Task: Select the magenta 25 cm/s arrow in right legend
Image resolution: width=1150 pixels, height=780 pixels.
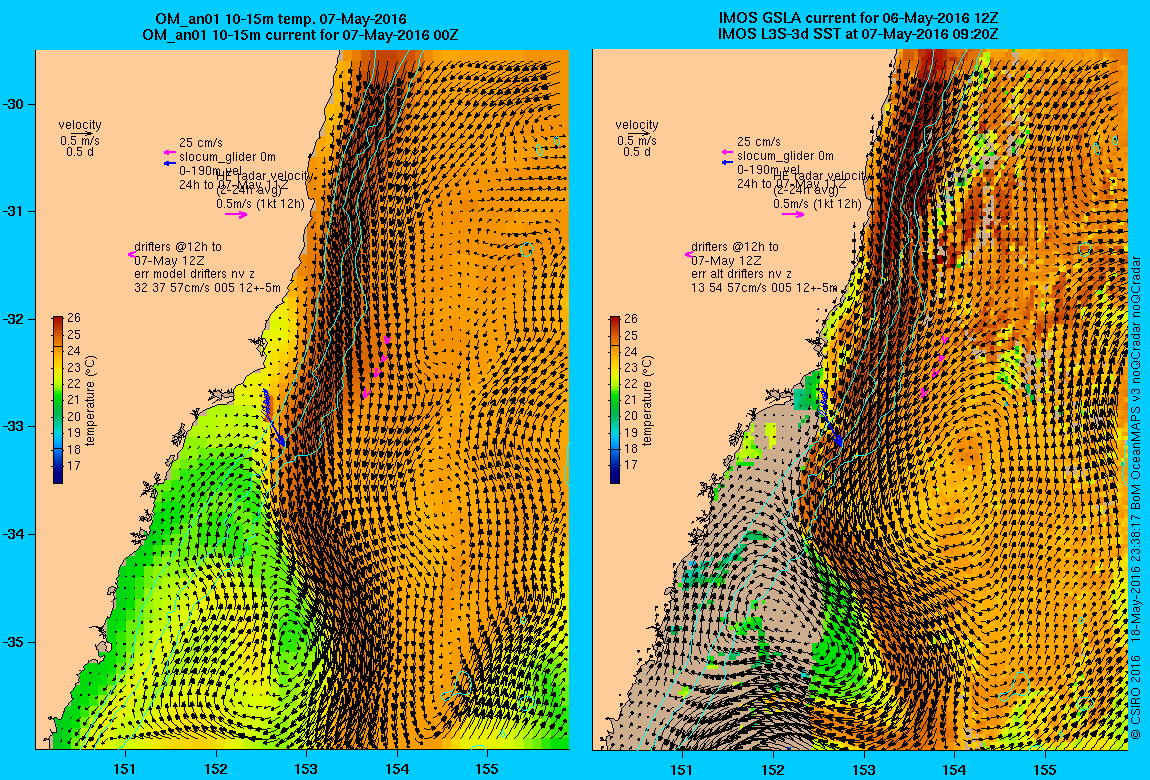Action: pos(727,152)
